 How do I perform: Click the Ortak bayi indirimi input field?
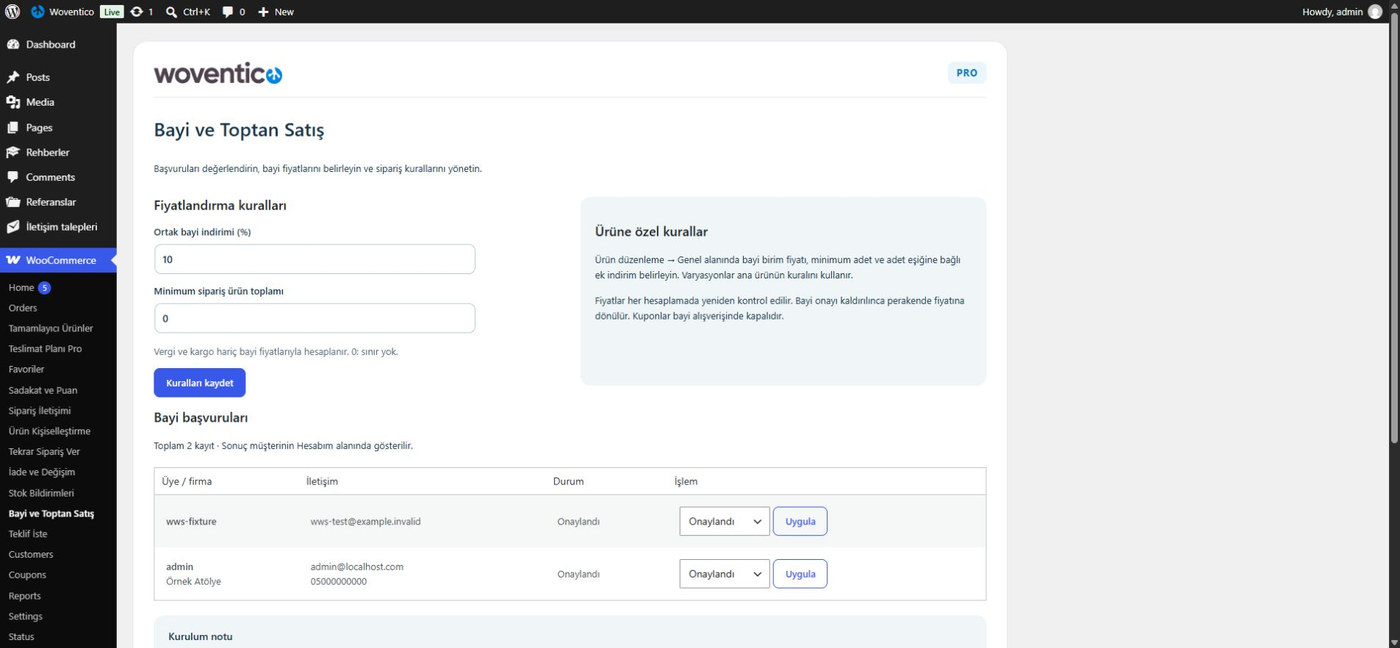tap(315, 259)
